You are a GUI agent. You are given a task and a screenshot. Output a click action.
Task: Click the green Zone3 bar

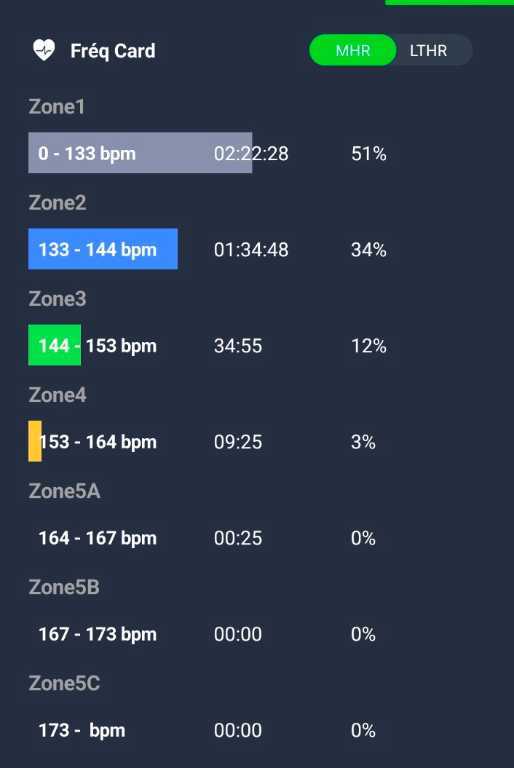[54, 345]
